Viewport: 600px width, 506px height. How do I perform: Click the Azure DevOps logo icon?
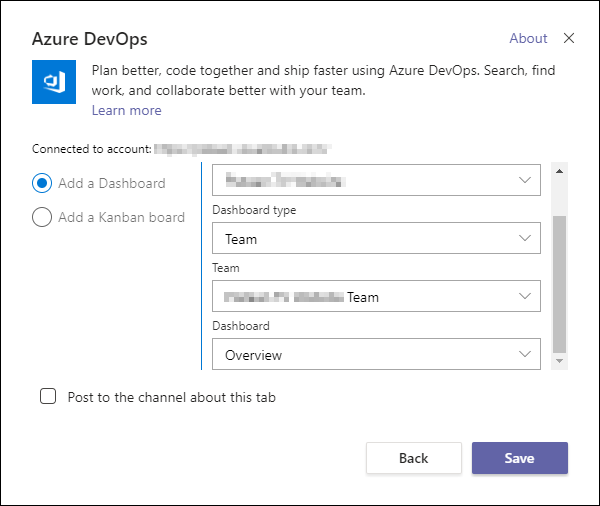click(54, 82)
